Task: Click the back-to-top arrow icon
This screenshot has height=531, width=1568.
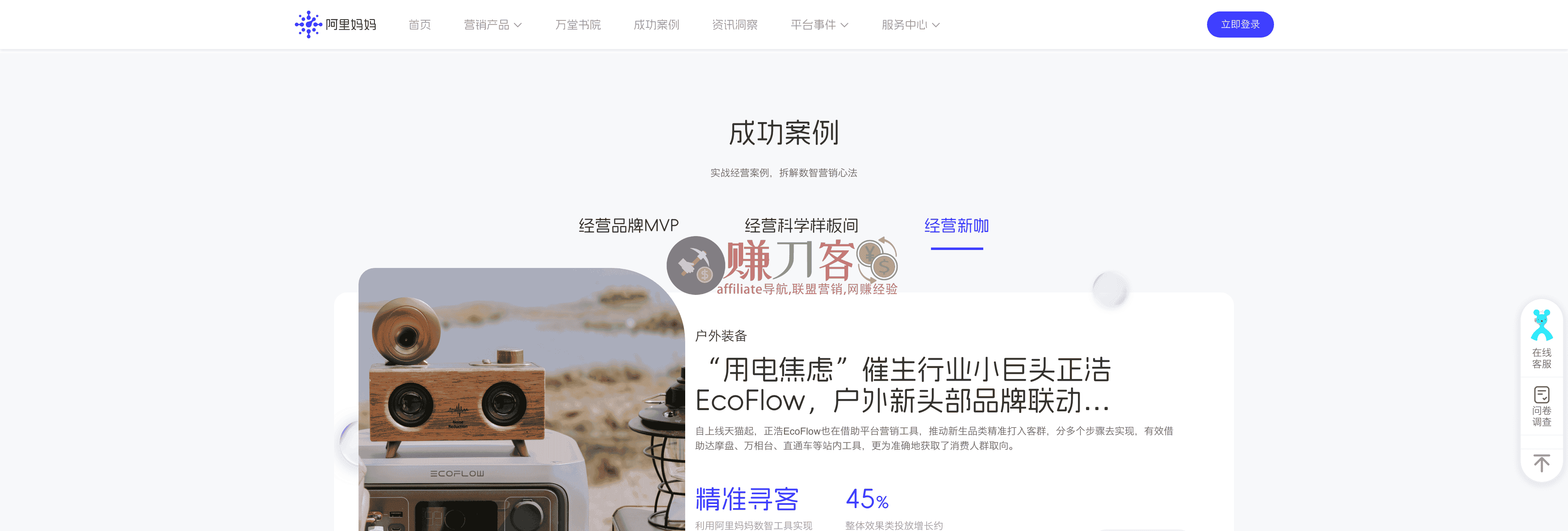Action: 1541,463
